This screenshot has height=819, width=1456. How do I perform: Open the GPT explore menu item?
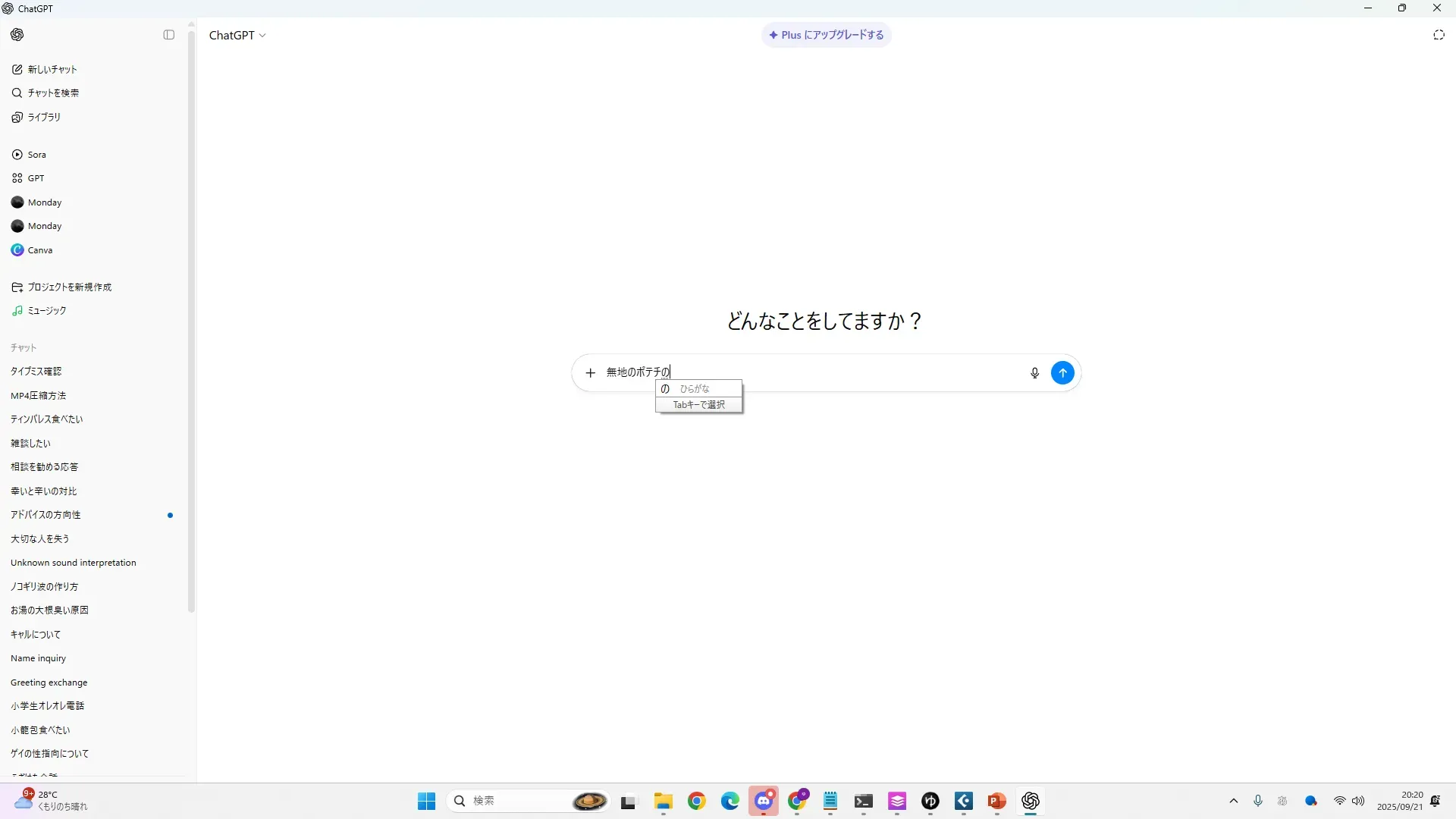tap(36, 178)
